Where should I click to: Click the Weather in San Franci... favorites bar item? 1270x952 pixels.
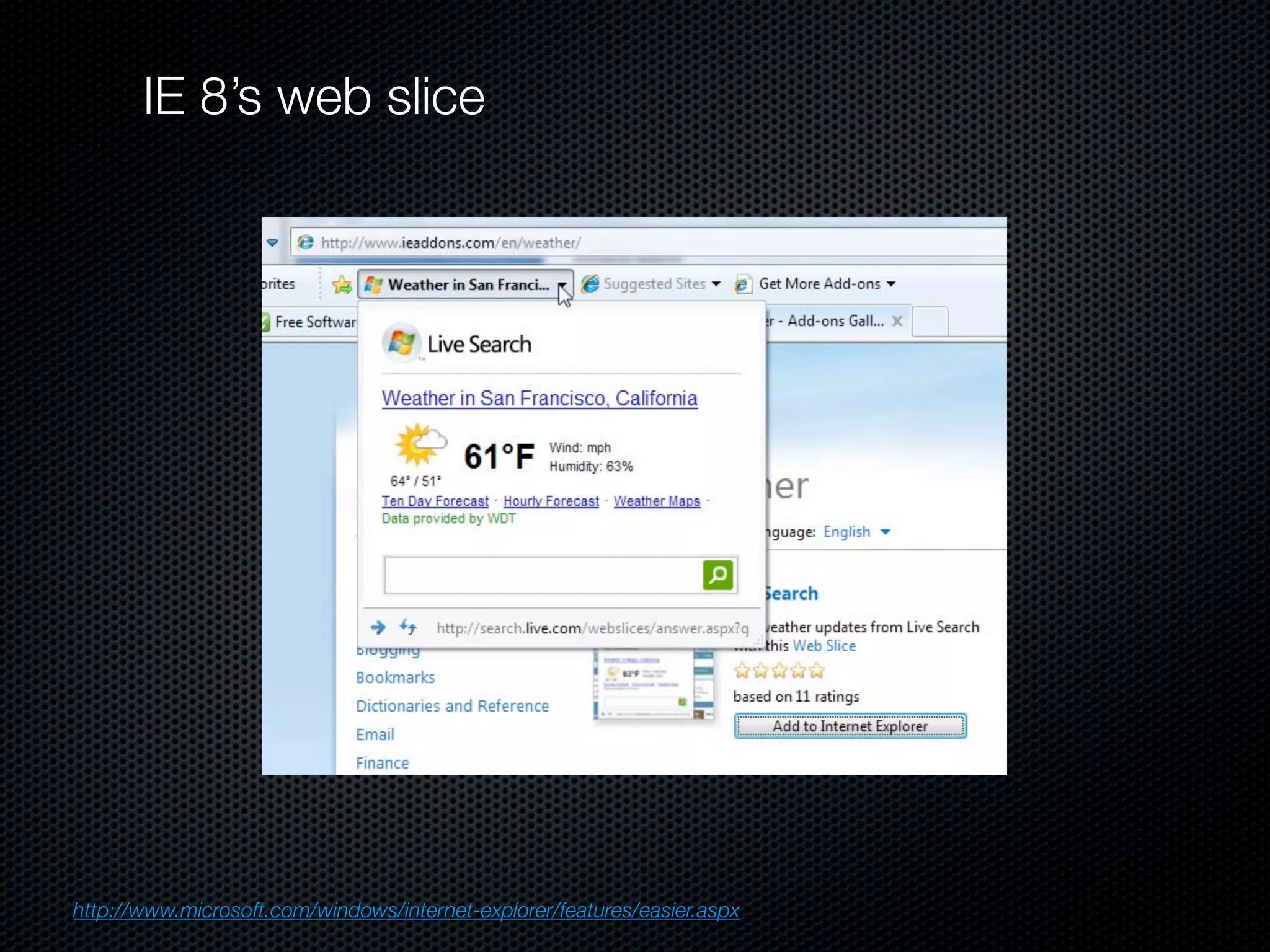tap(466, 284)
